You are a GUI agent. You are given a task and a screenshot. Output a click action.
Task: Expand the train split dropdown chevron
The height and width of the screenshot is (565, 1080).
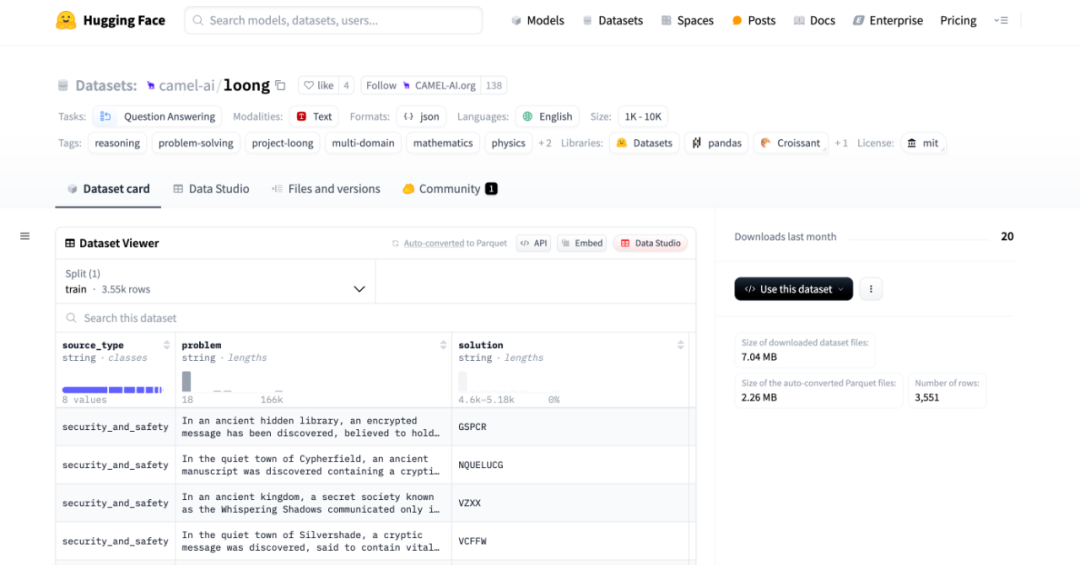pyautogui.click(x=359, y=289)
